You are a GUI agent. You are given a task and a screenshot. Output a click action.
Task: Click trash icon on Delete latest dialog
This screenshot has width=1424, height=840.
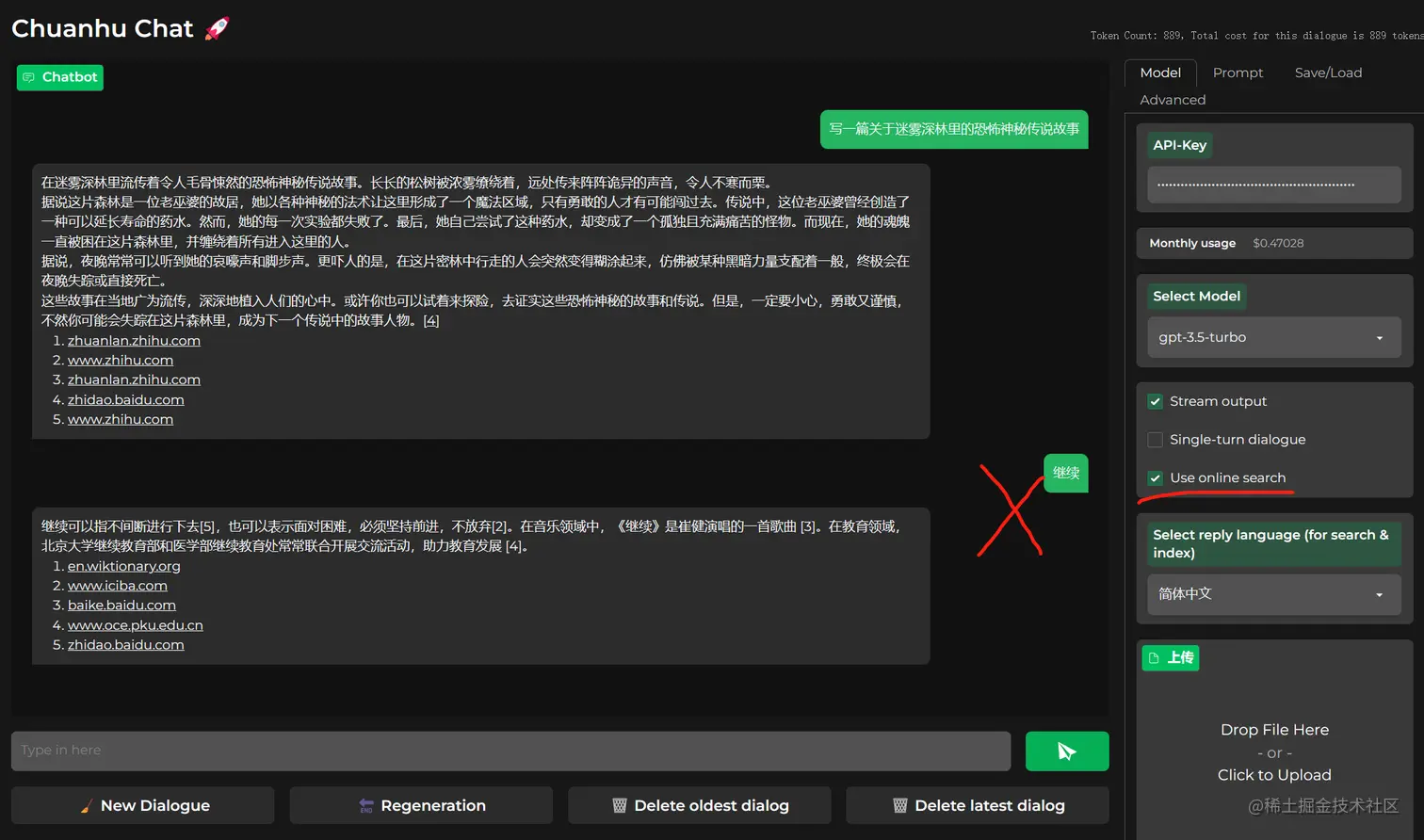click(900, 806)
